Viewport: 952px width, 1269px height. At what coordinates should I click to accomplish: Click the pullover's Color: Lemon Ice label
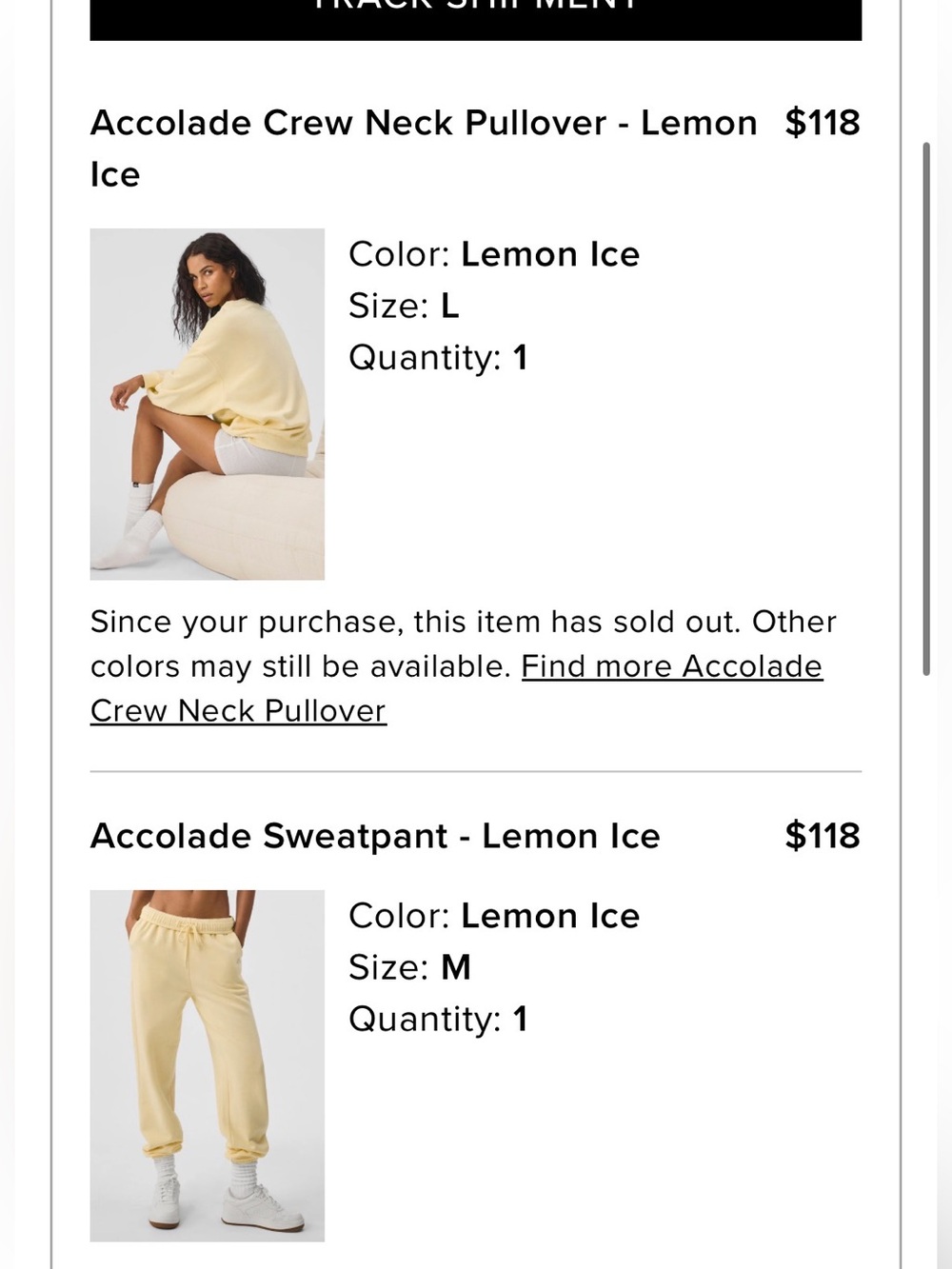coord(494,254)
